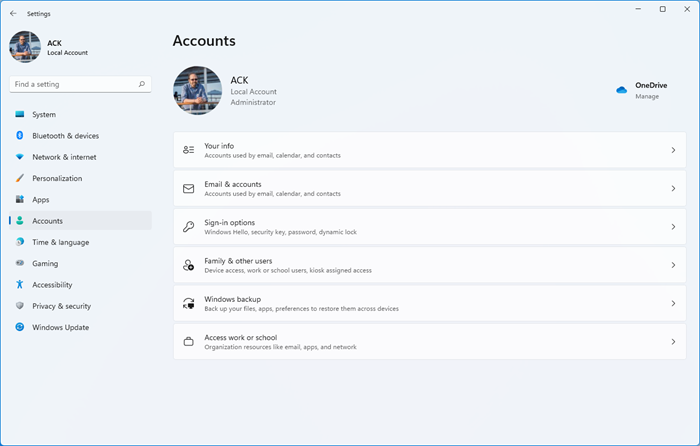700x446 pixels.
Task: Click the Find a setting search field
Action: tap(80, 84)
